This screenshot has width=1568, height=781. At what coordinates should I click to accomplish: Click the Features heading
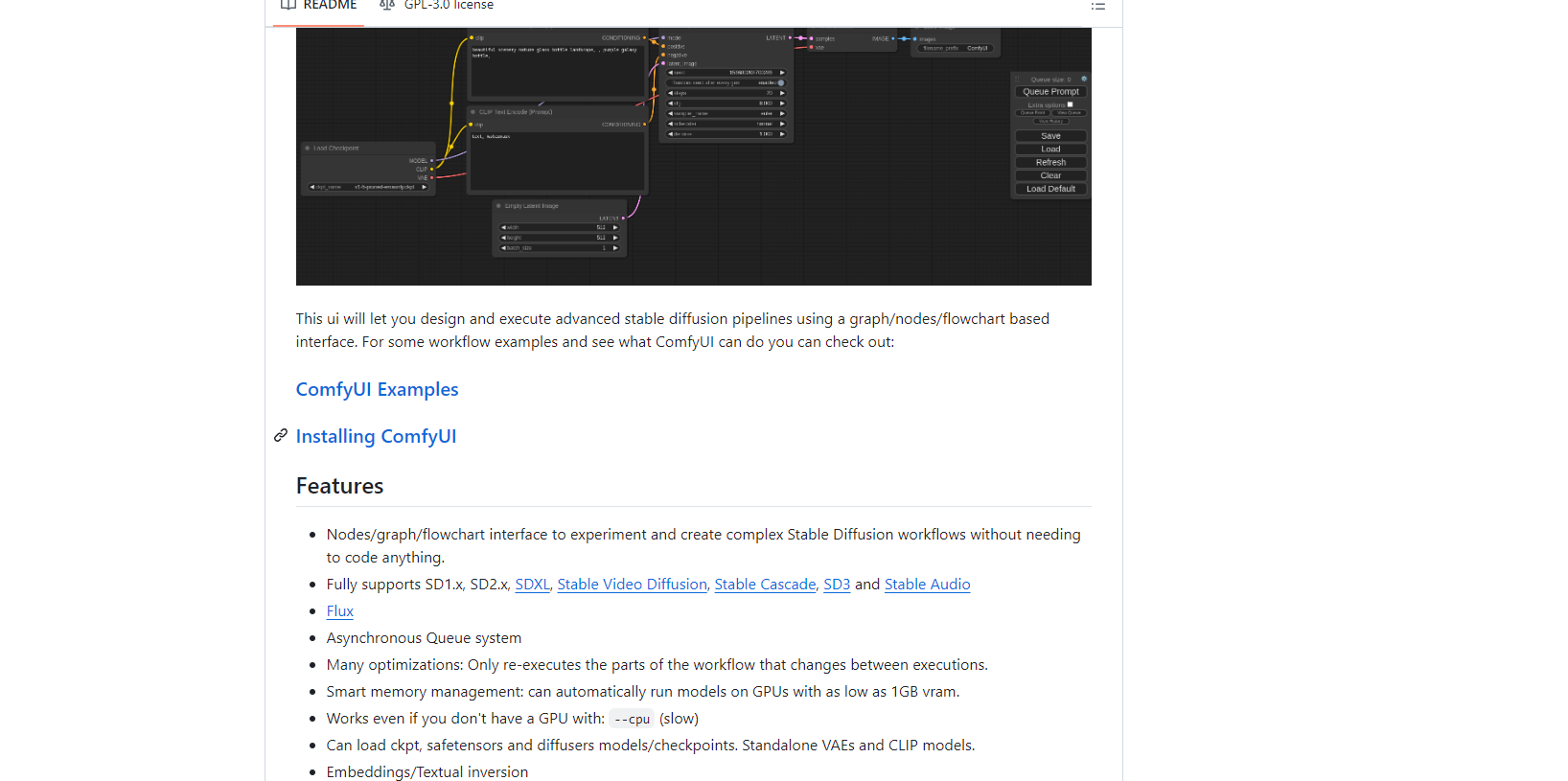coord(339,486)
